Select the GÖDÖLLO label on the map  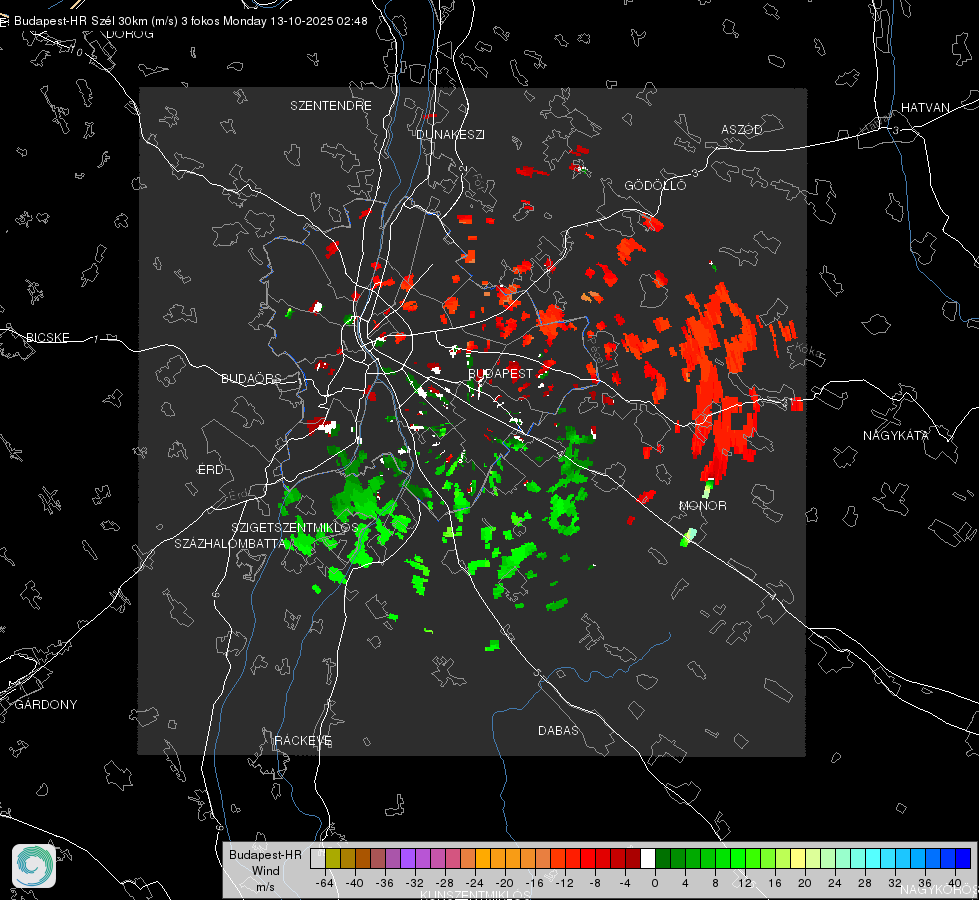click(x=656, y=185)
